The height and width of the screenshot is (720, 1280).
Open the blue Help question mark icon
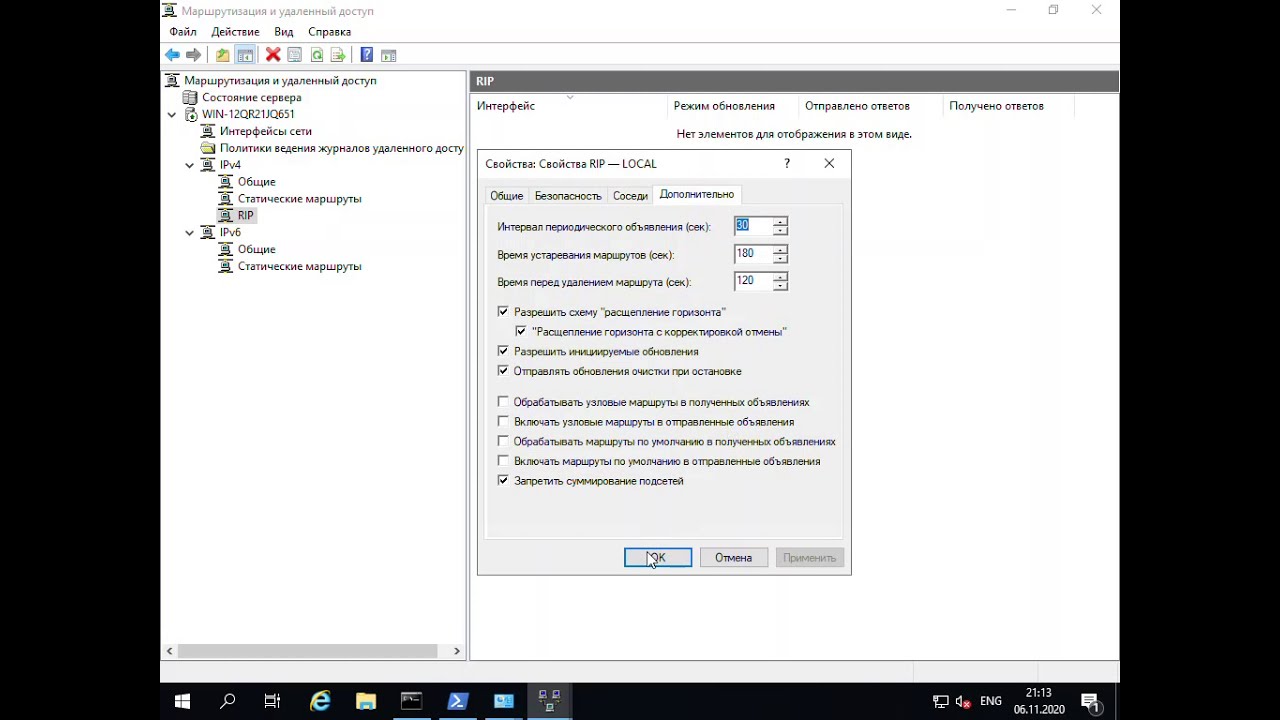[366, 55]
